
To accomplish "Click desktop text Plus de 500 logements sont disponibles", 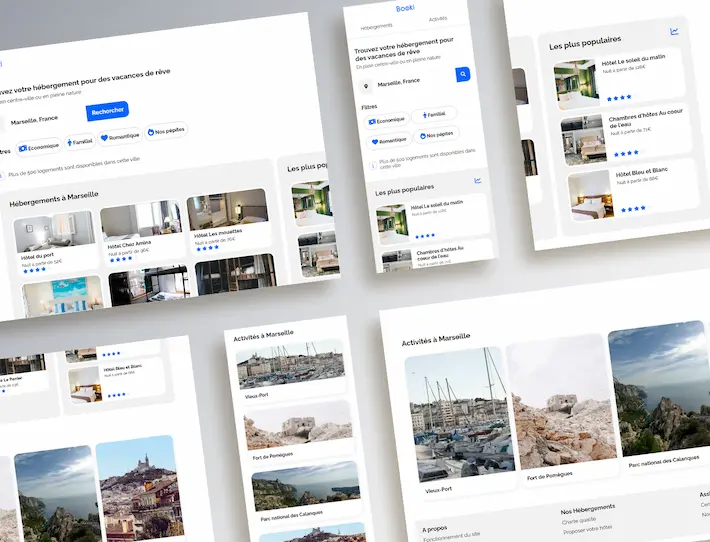I will coord(74,167).
